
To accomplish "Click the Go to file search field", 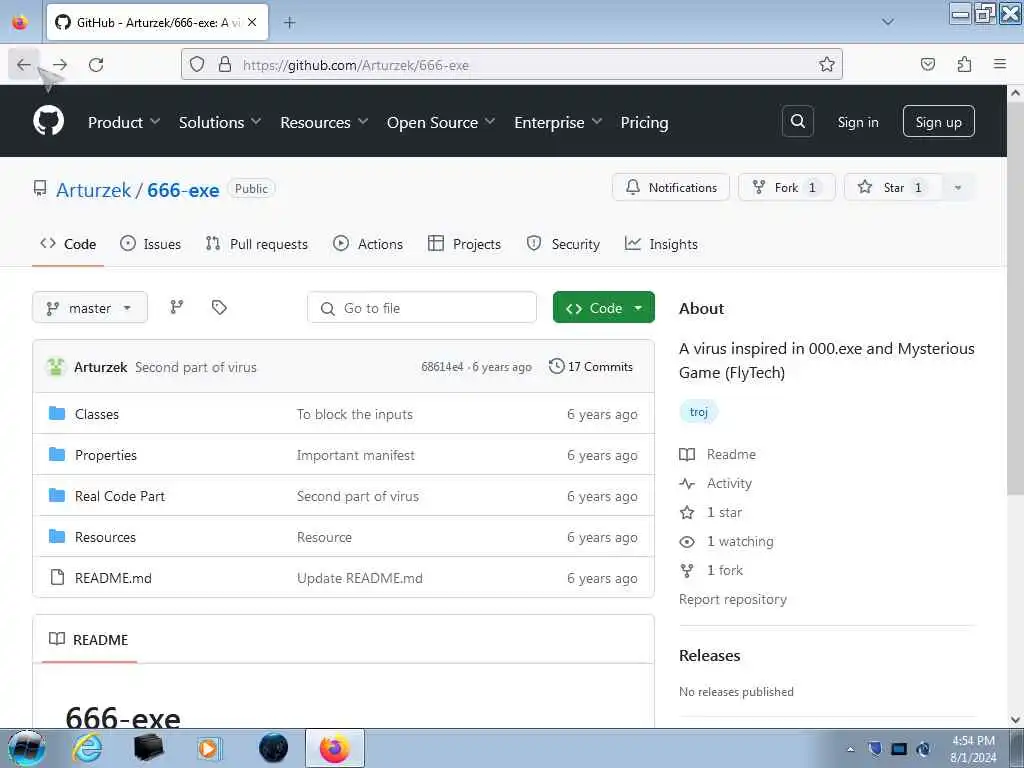I will click(x=422, y=308).
